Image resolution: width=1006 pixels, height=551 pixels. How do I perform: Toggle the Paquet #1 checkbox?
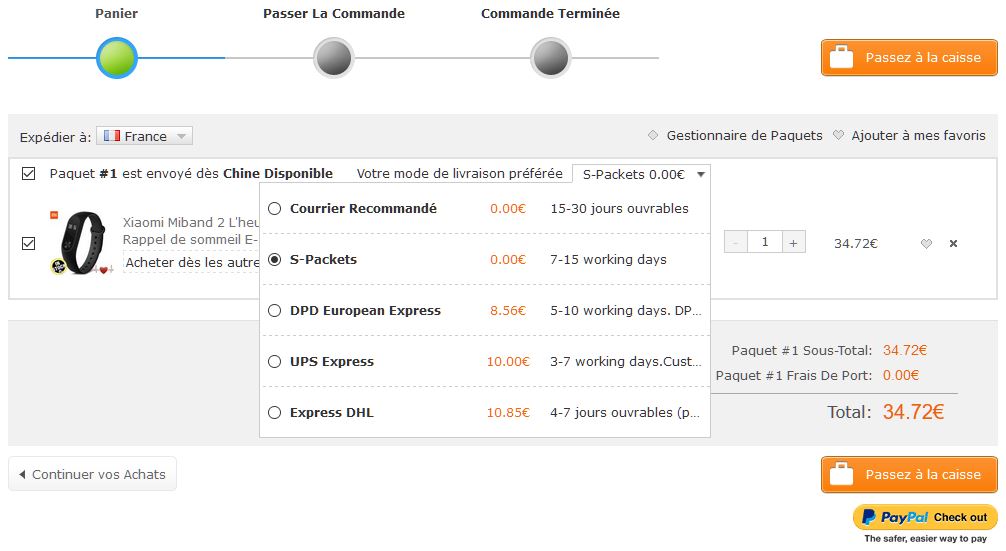point(28,174)
